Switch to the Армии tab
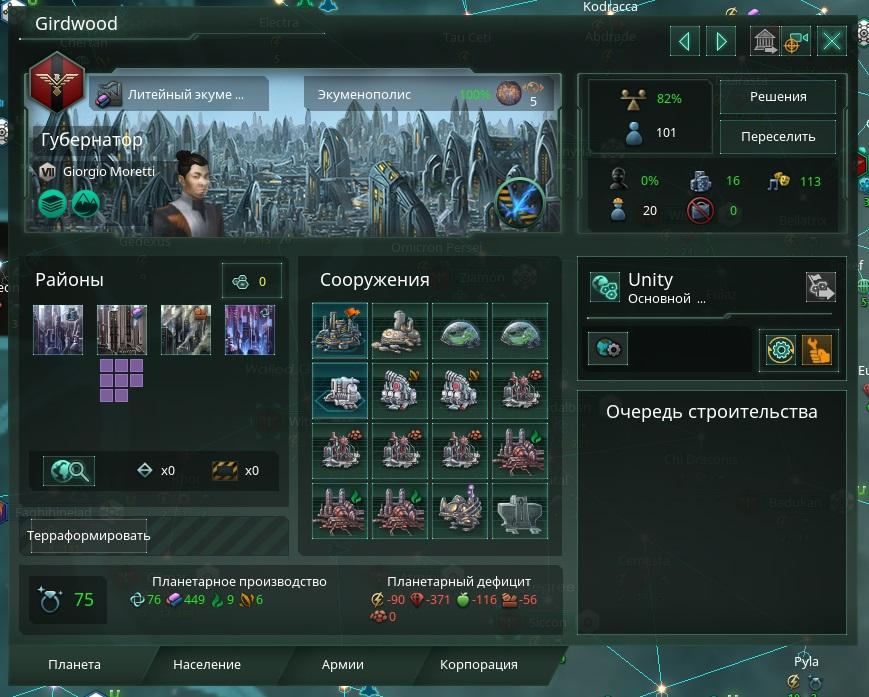The image size is (869, 697). point(343,664)
